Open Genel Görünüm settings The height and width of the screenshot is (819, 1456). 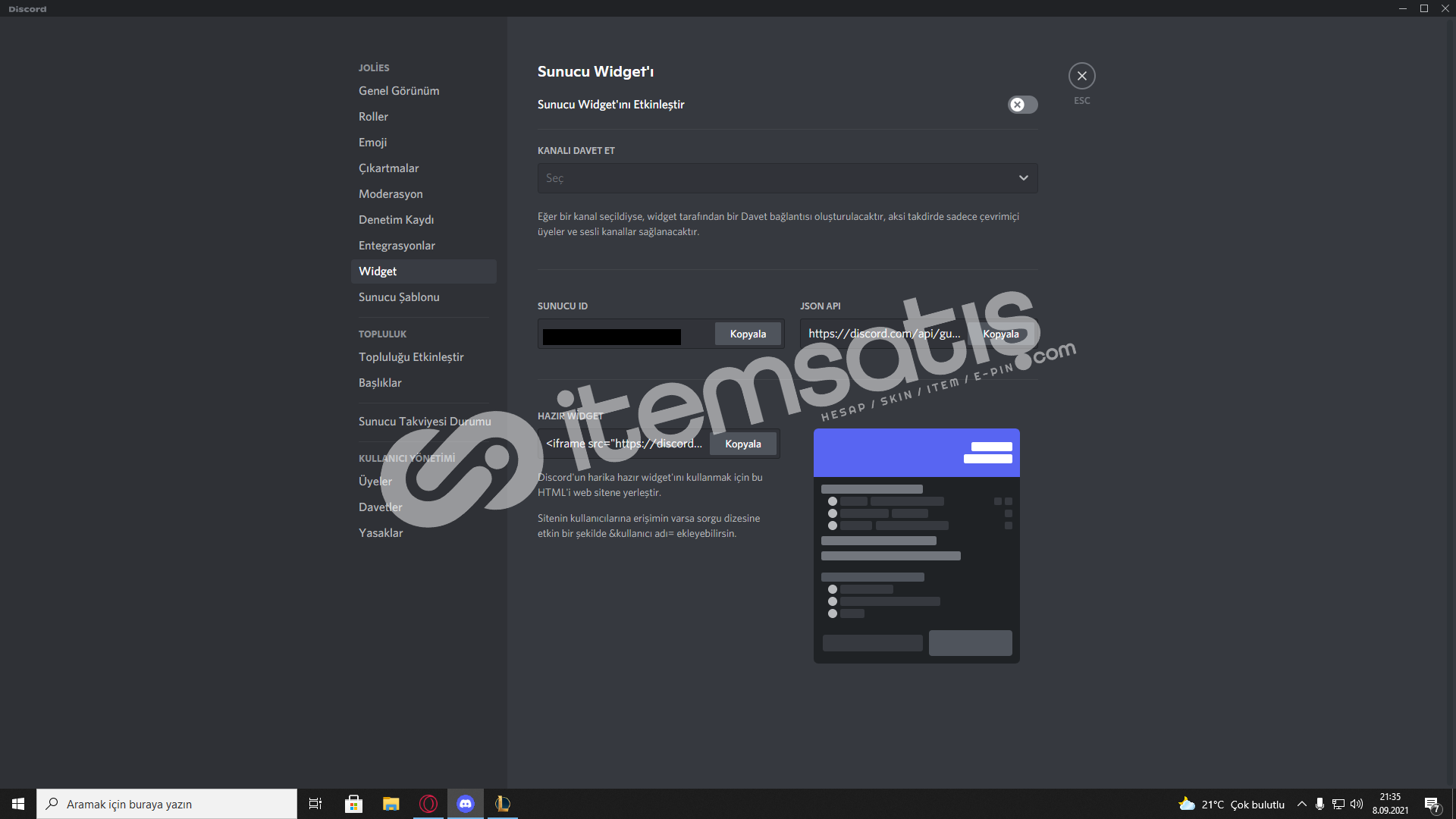[x=423, y=91]
